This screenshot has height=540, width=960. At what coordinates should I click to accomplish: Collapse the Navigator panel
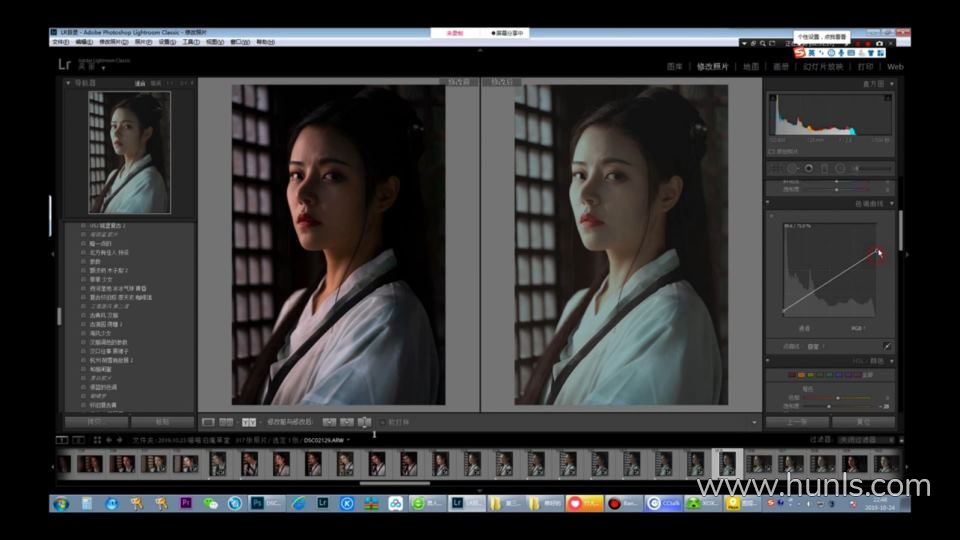(x=68, y=83)
